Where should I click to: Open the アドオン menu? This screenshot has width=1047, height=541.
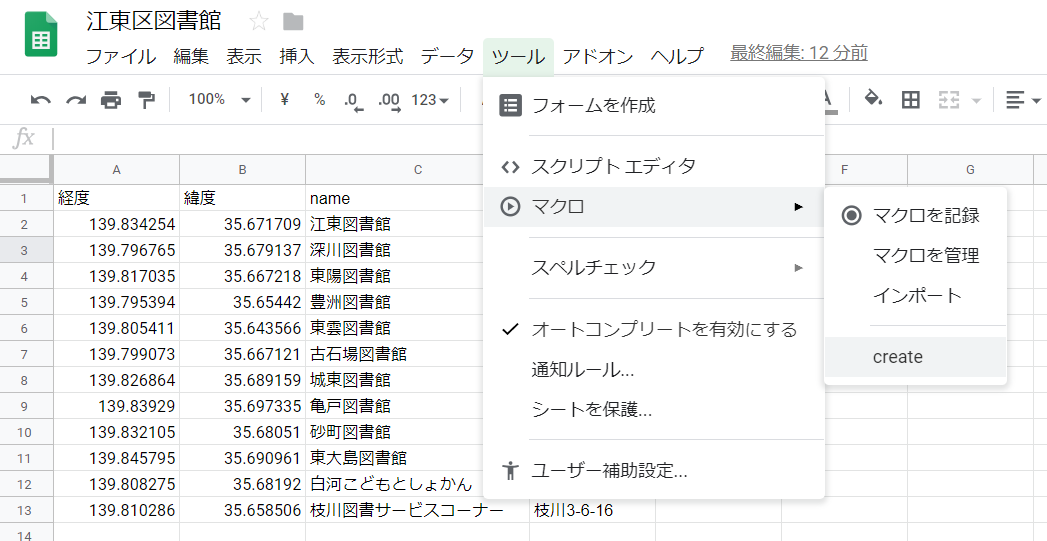[x=598, y=56]
